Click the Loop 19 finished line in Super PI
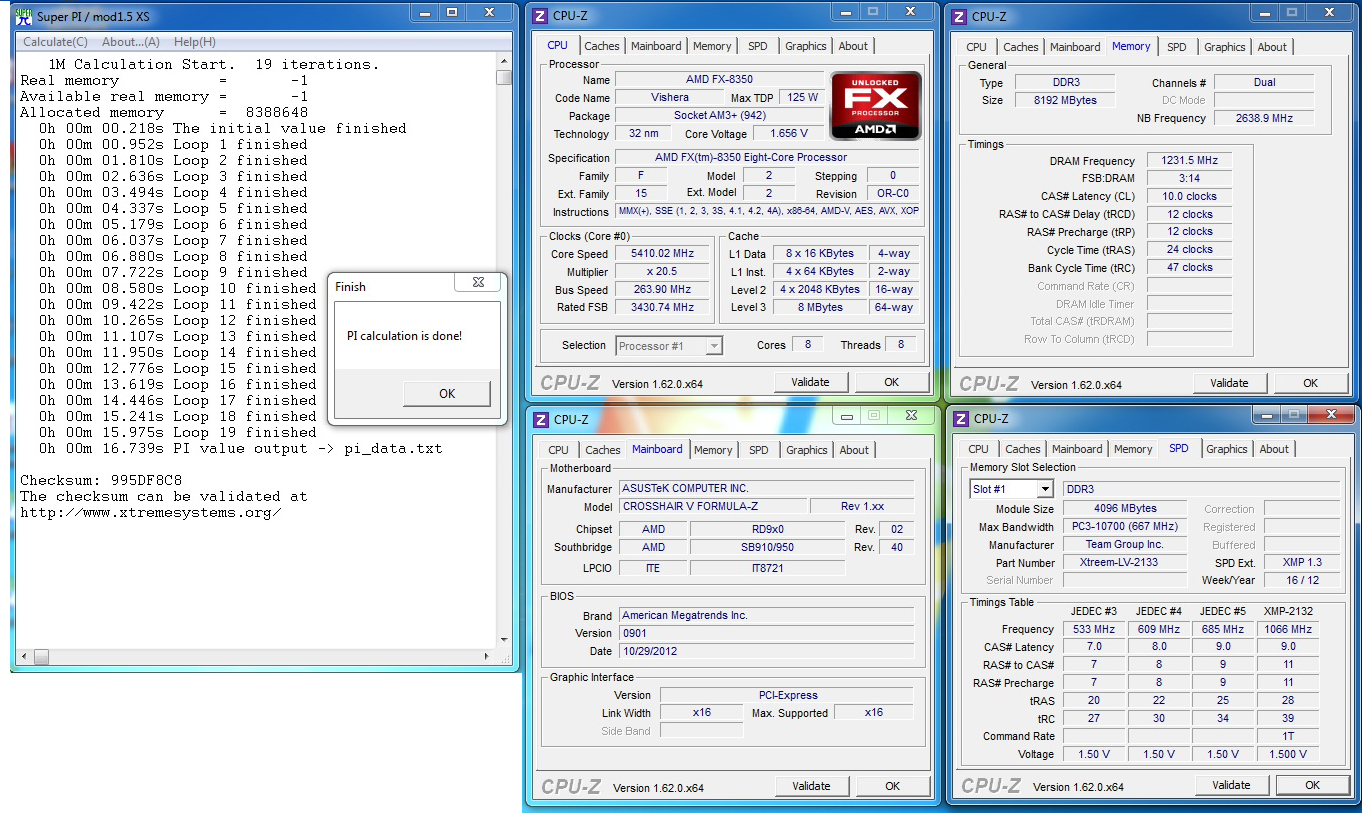1362x813 pixels. [x=178, y=432]
